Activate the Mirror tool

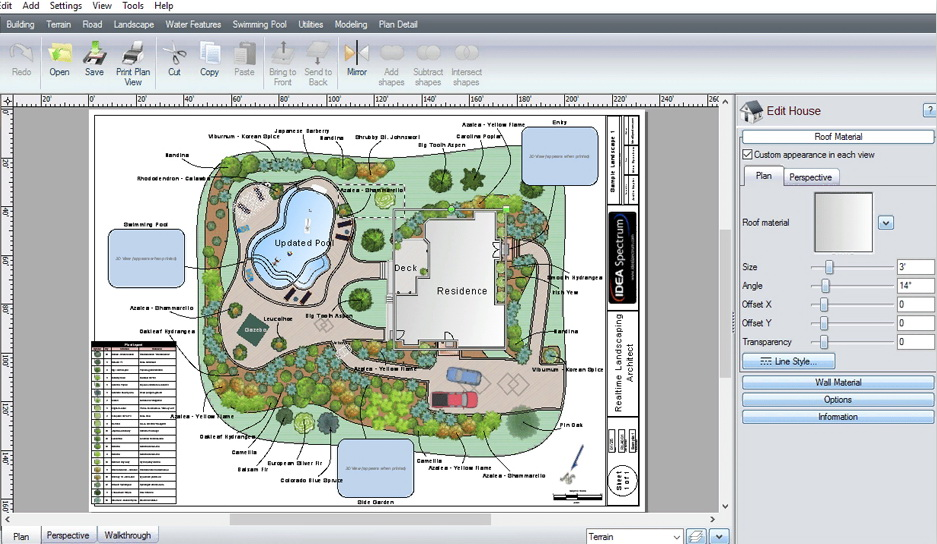[x=356, y=60]
